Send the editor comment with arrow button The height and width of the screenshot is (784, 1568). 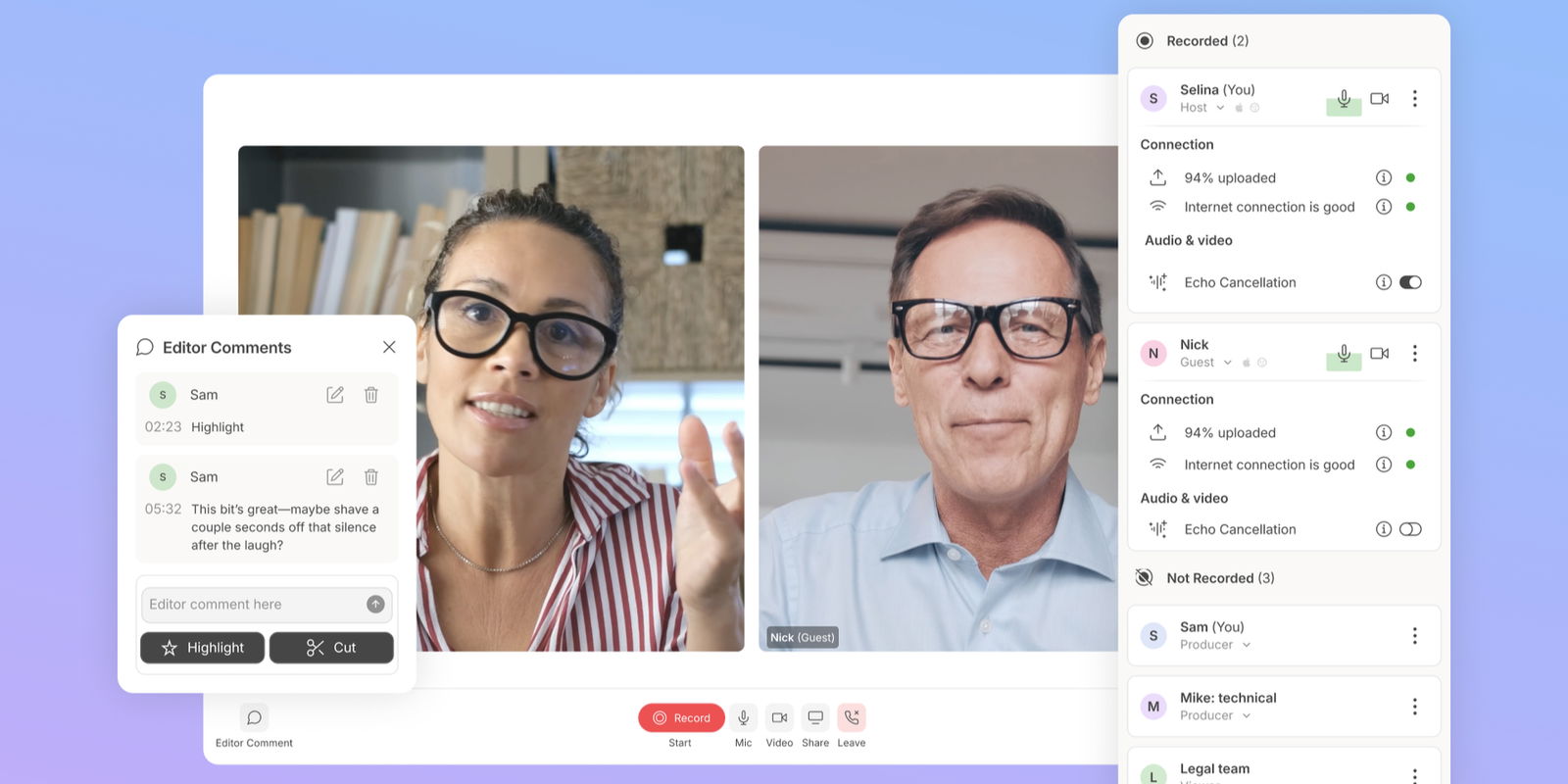pos(375,605)
